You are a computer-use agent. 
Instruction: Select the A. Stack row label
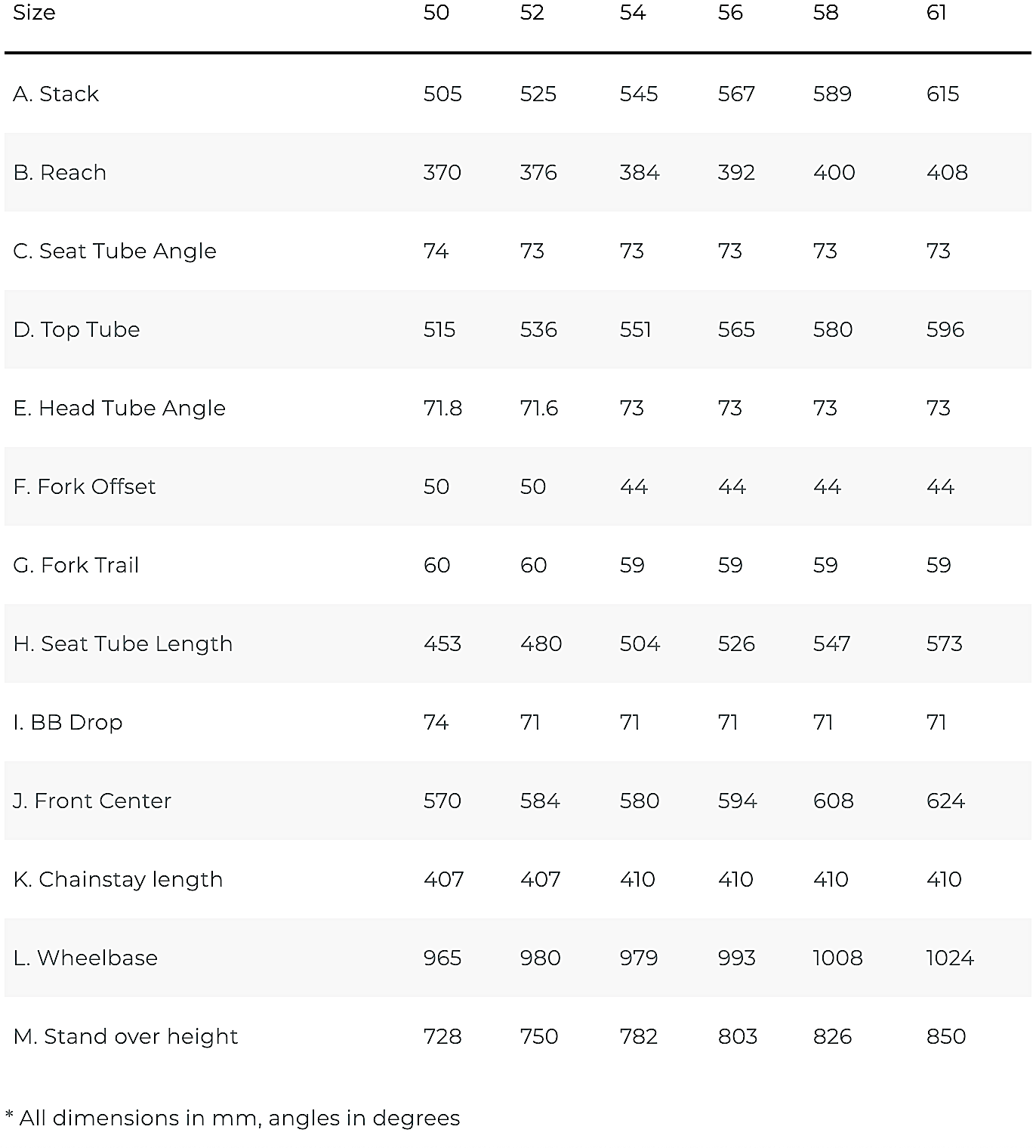[x=56, y=94]
